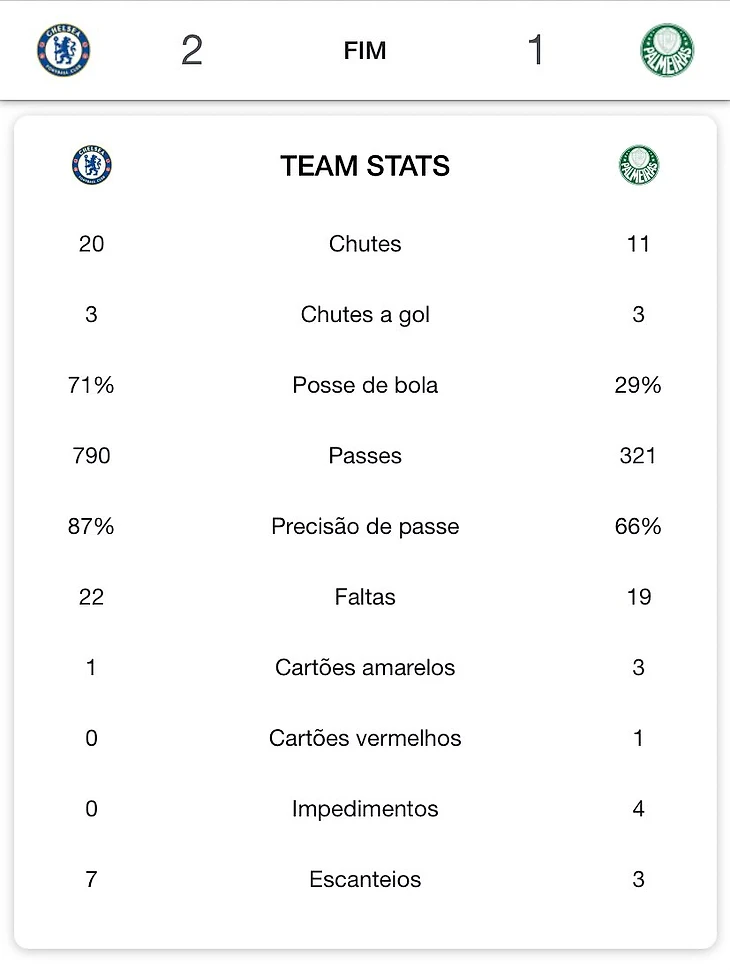
Task: Click the Faltas stat label
Action: [365, 597]
